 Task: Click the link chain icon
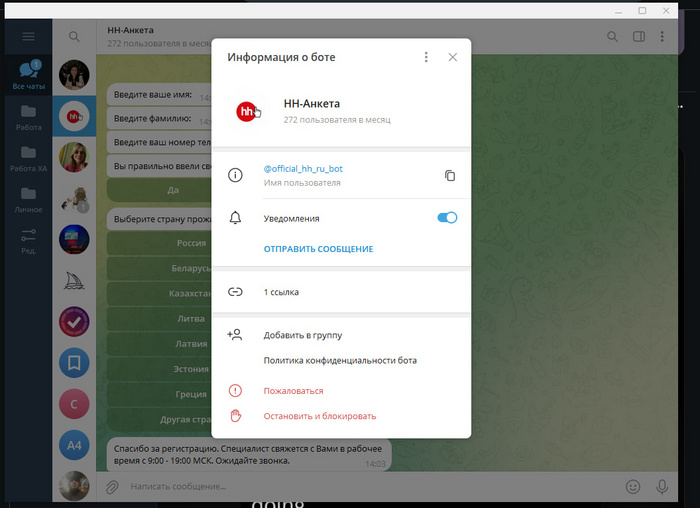[235, 292]
